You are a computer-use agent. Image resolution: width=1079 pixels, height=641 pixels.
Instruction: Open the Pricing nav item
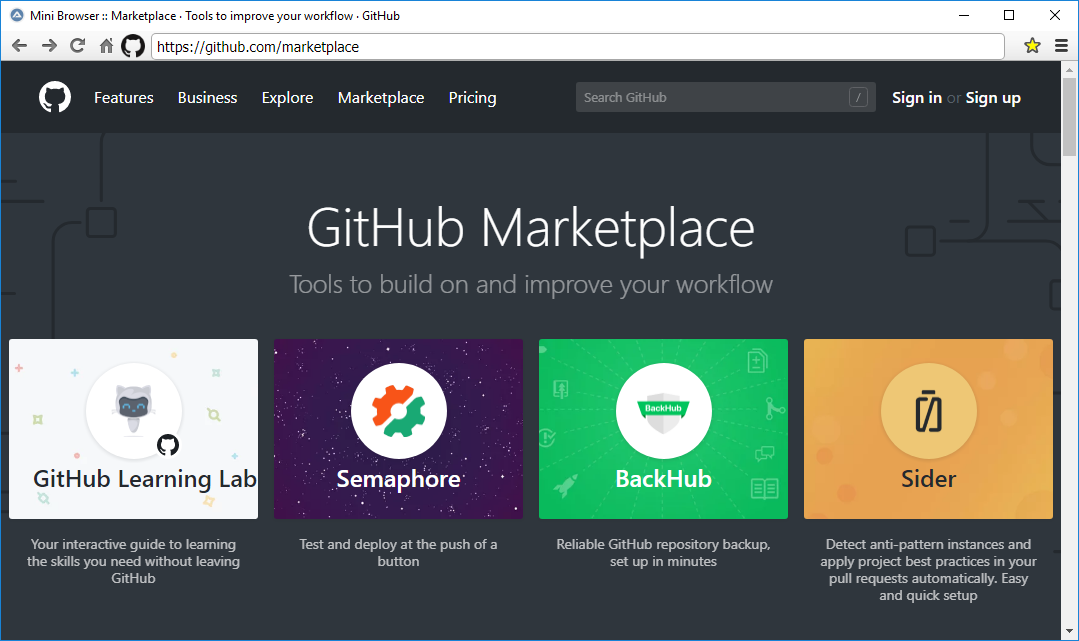pyautogui.click(x=472, y=98)
